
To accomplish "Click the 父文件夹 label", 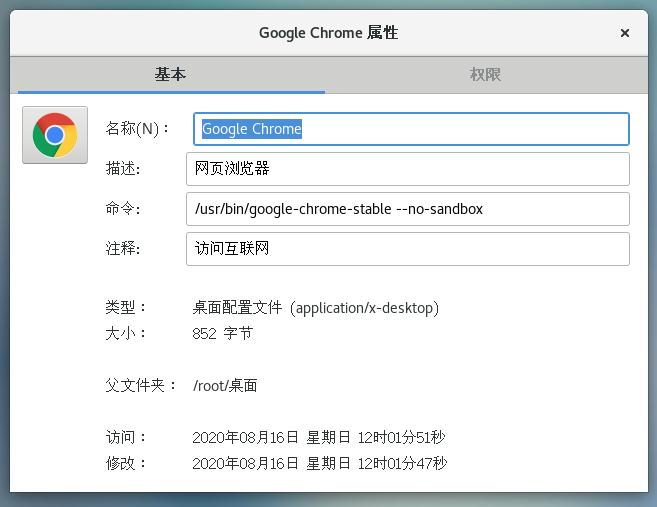I will coord(141,385).
